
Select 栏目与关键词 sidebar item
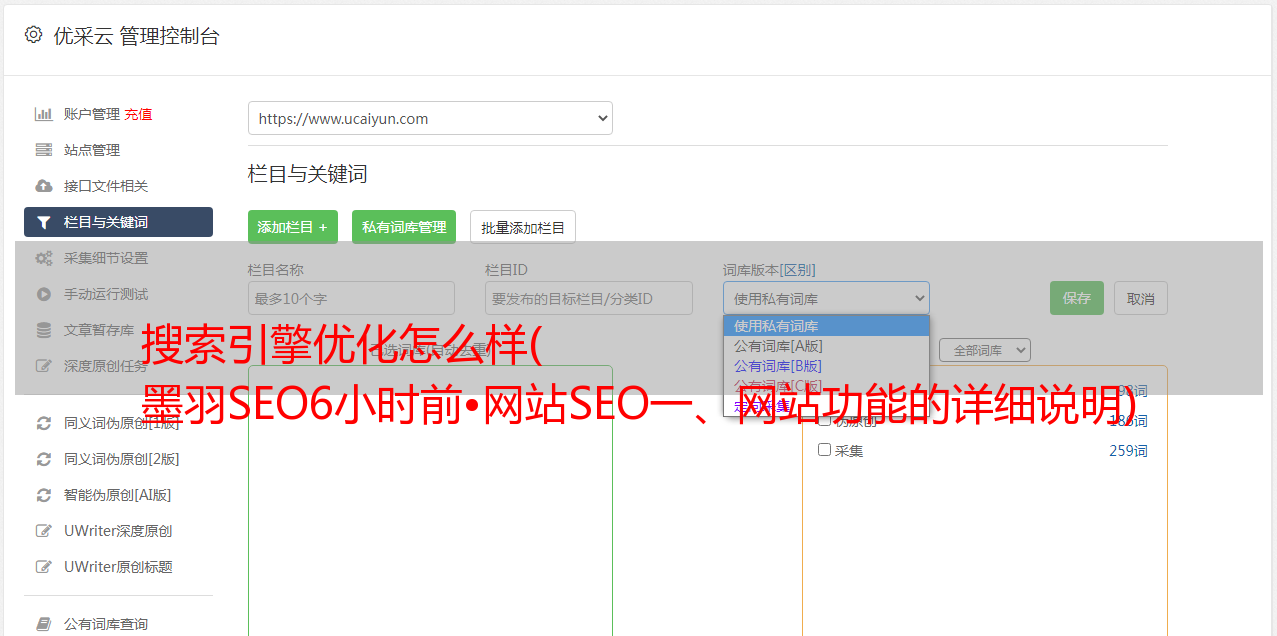point(118,222)
